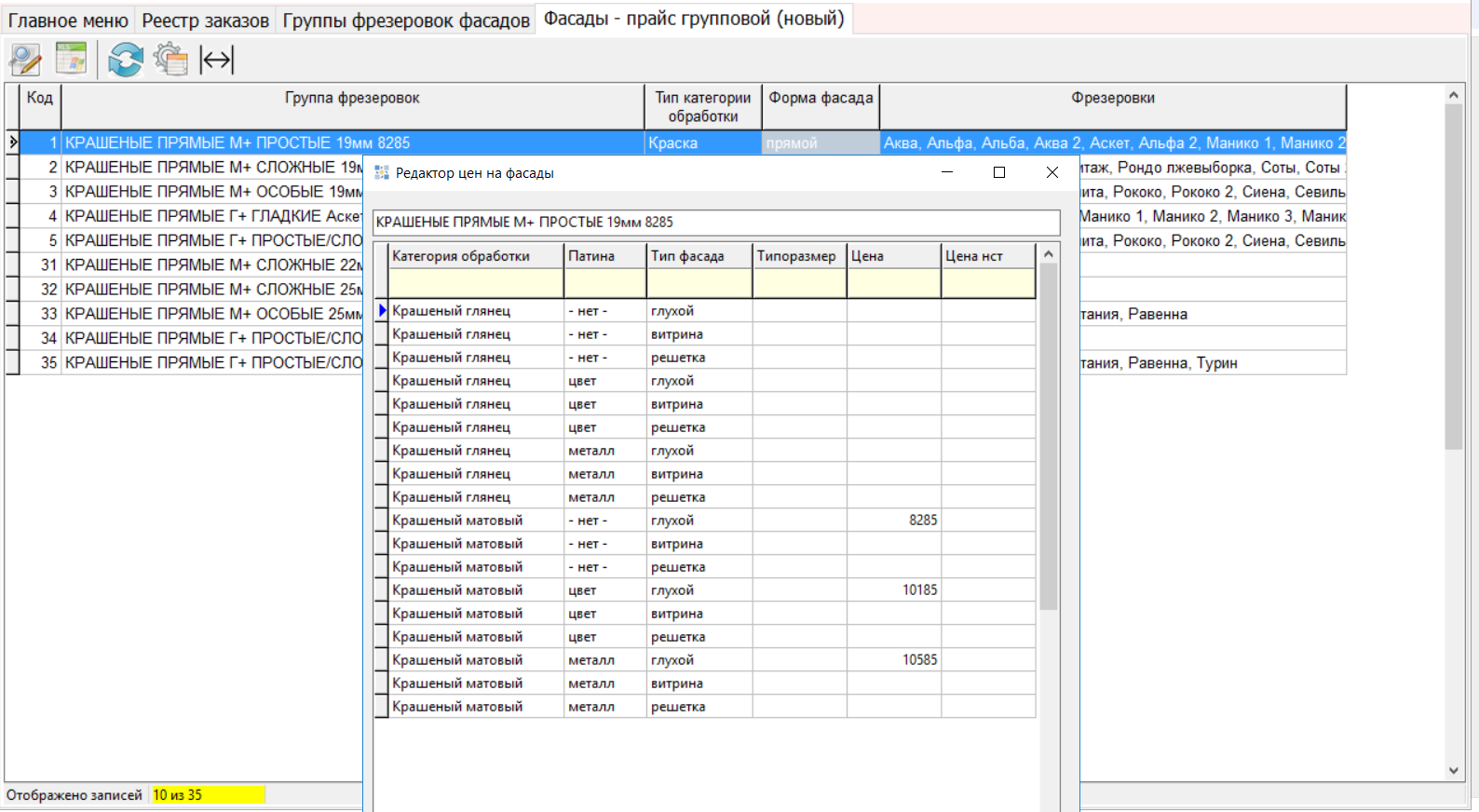Screen dimensions: 1479x812
Task: Click the filter field under Тип фасада
Action: pos(699,283)
